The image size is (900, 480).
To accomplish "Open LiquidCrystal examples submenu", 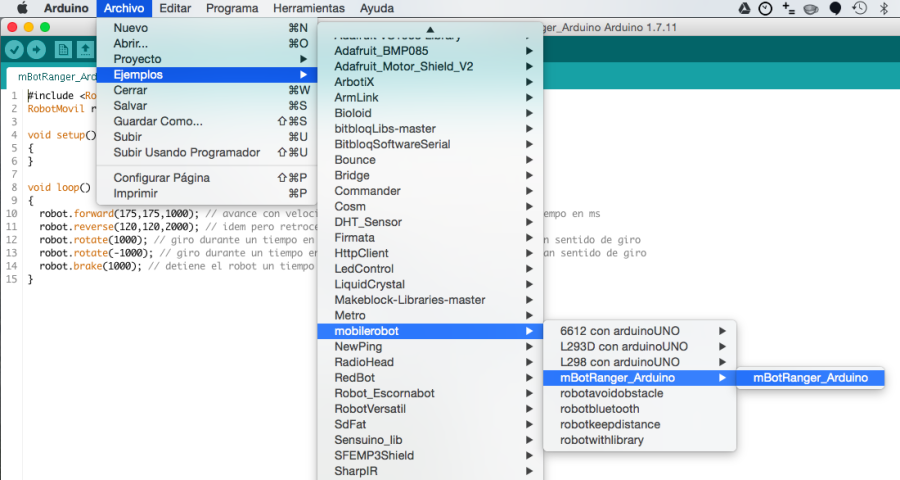I will click(x=430, y=284).
